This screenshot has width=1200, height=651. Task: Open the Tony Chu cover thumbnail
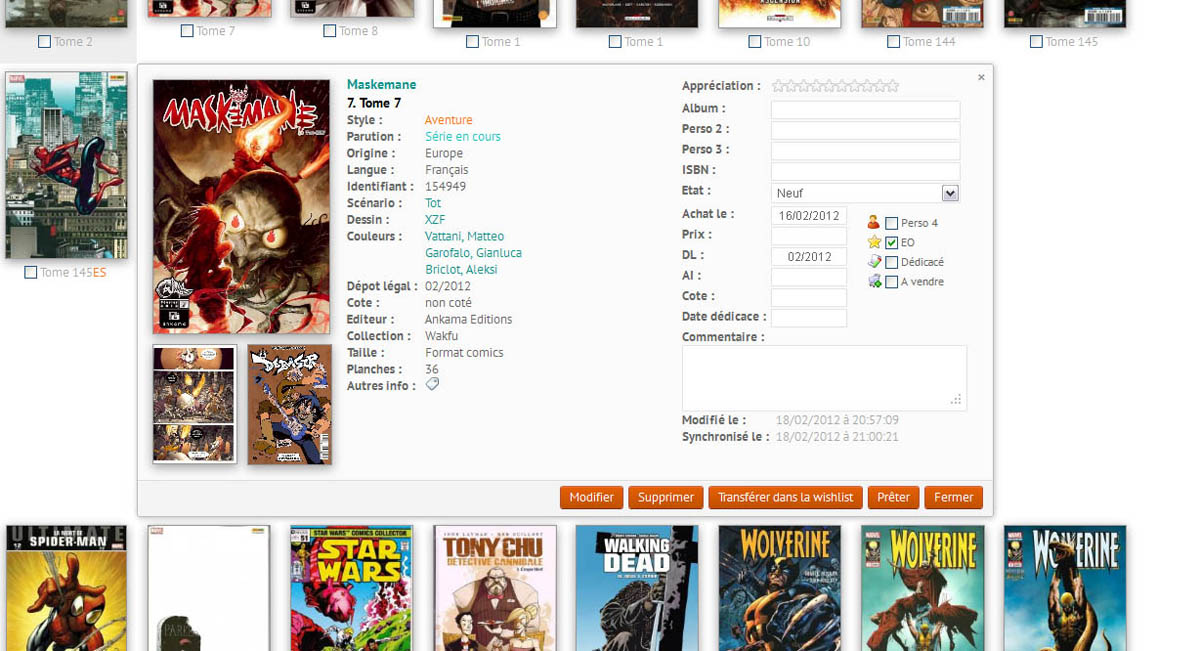point(495,588)
